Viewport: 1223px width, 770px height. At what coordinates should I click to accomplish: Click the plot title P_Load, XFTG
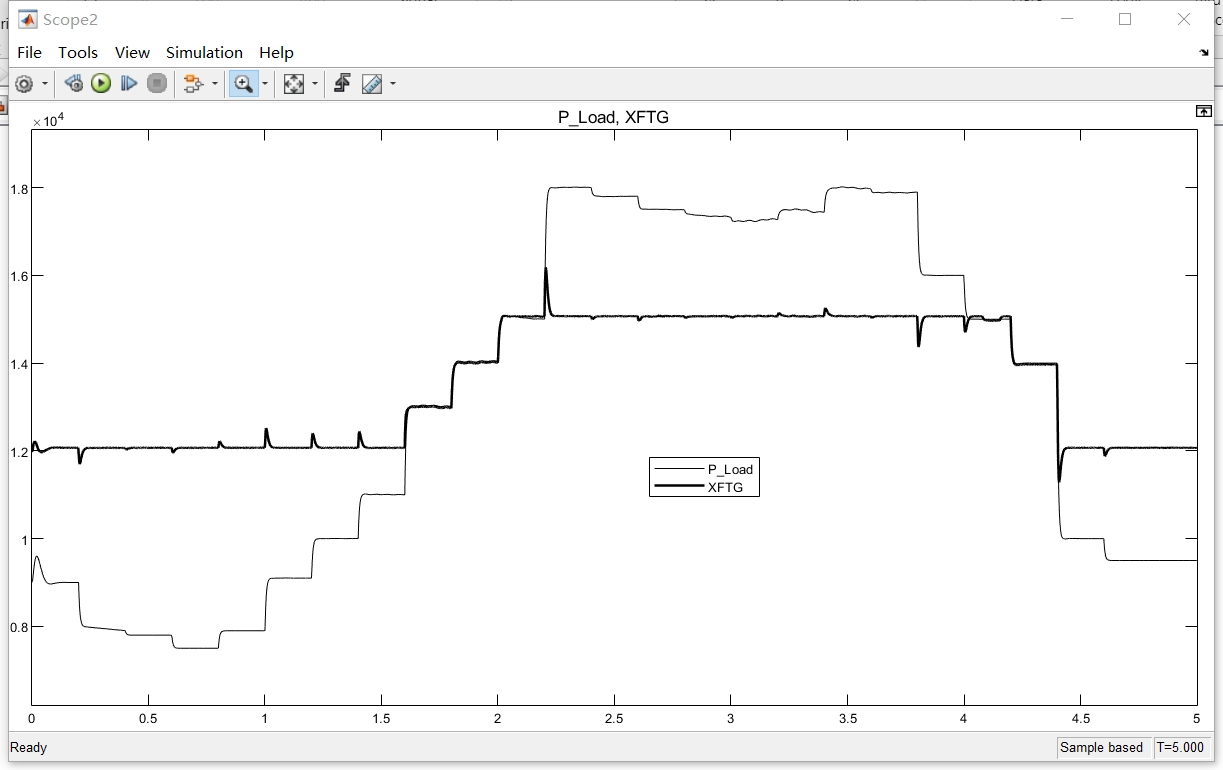[613, 117]
